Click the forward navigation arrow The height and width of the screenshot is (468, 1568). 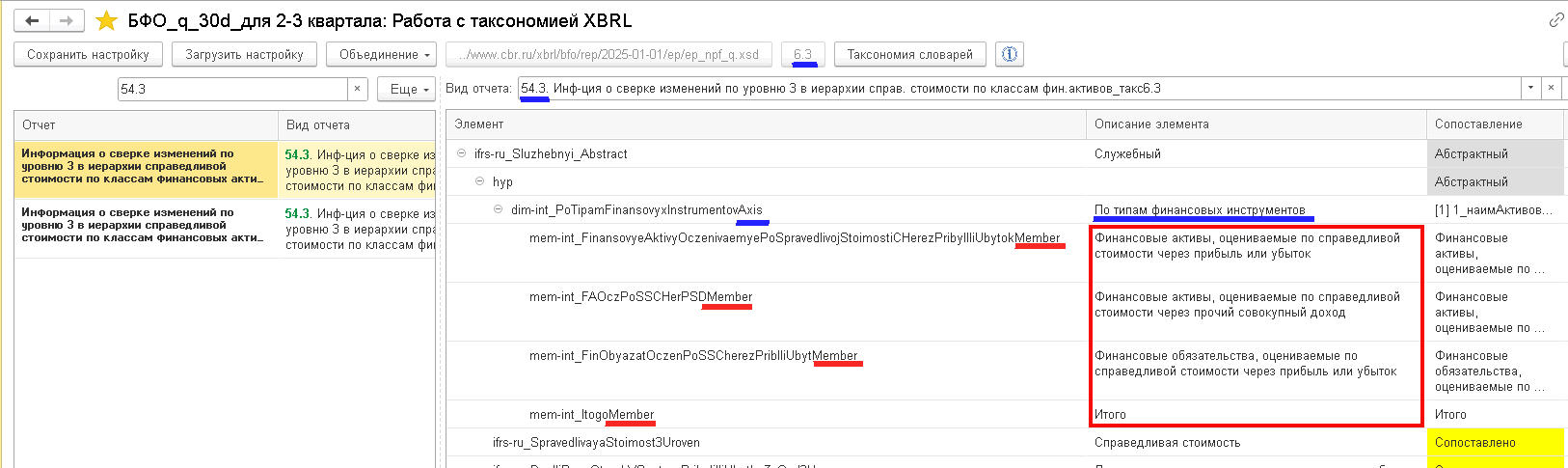66,20
